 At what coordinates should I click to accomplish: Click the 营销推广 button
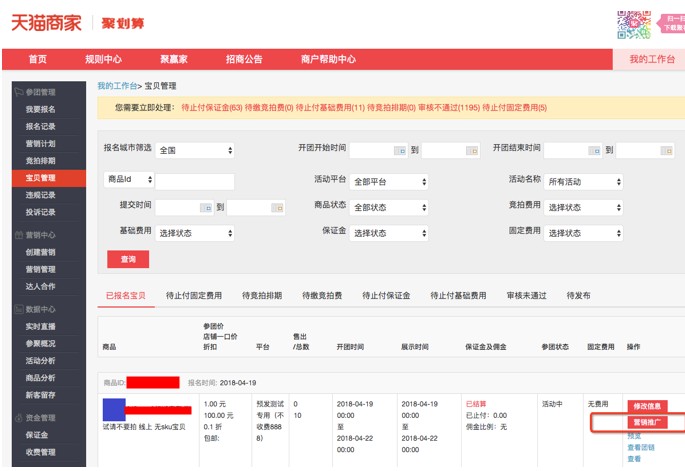(x=647, y=423)
